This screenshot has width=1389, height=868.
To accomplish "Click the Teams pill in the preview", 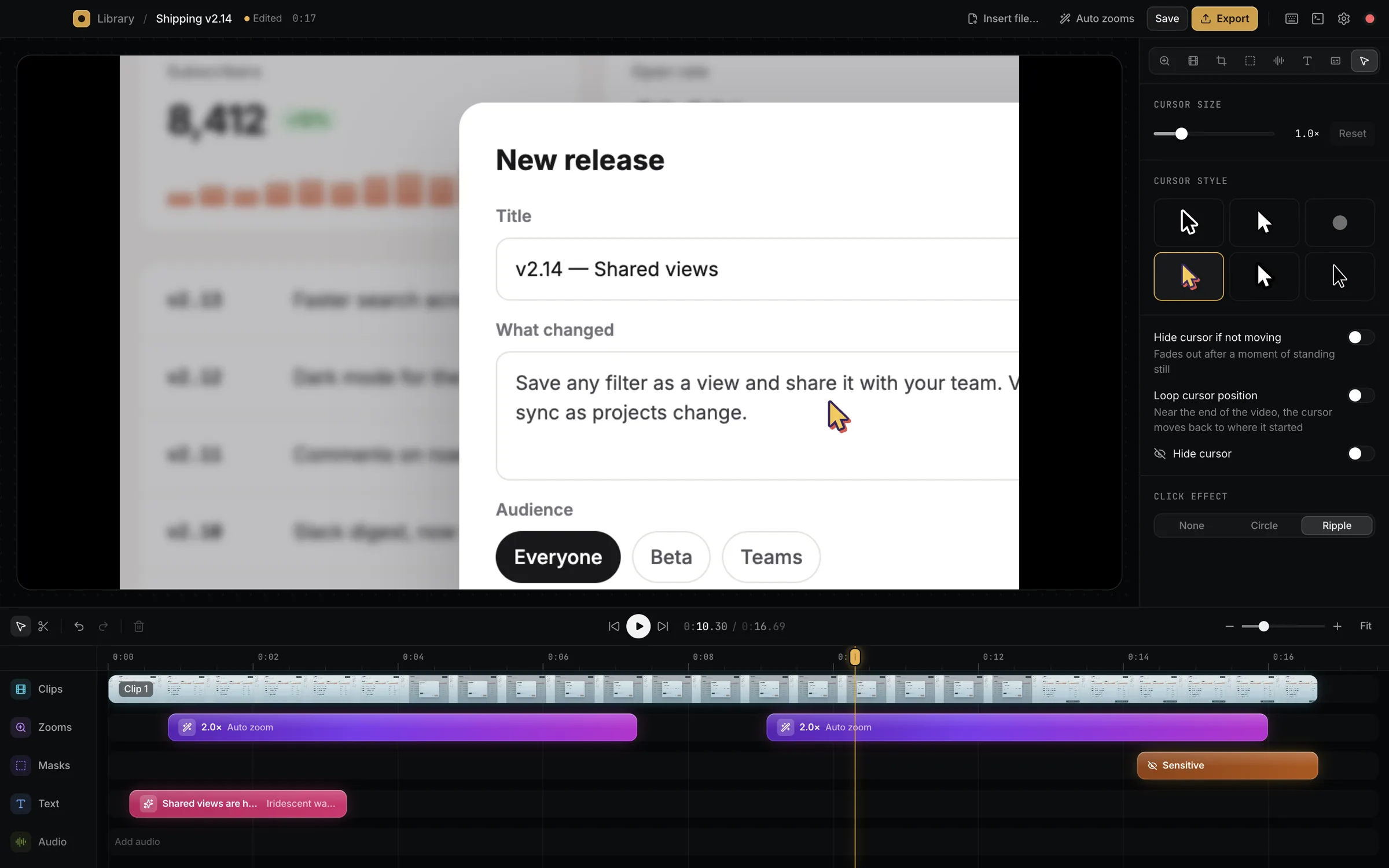I will (x=771, y=557).
